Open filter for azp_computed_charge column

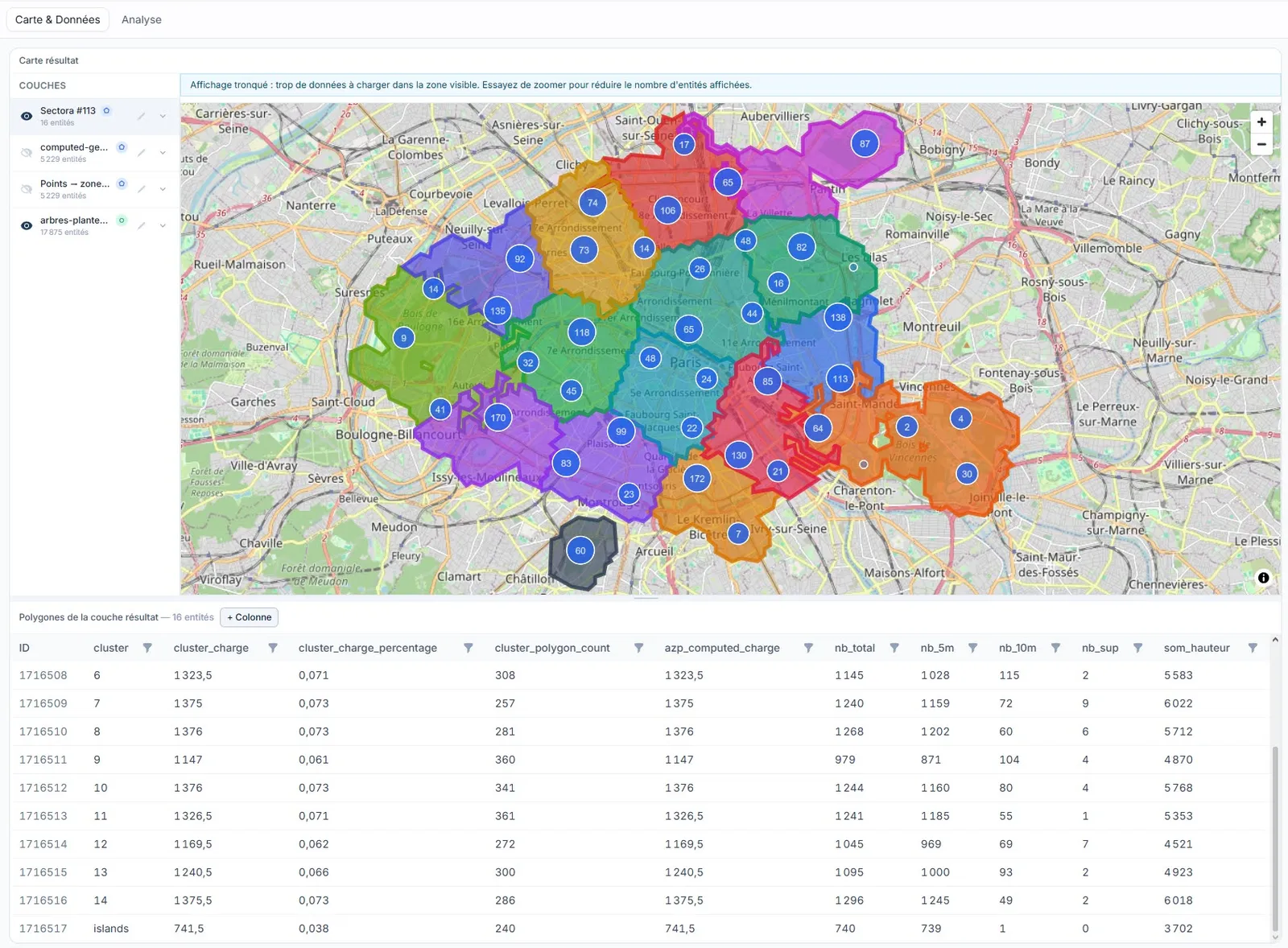click(x=808, y=648)
